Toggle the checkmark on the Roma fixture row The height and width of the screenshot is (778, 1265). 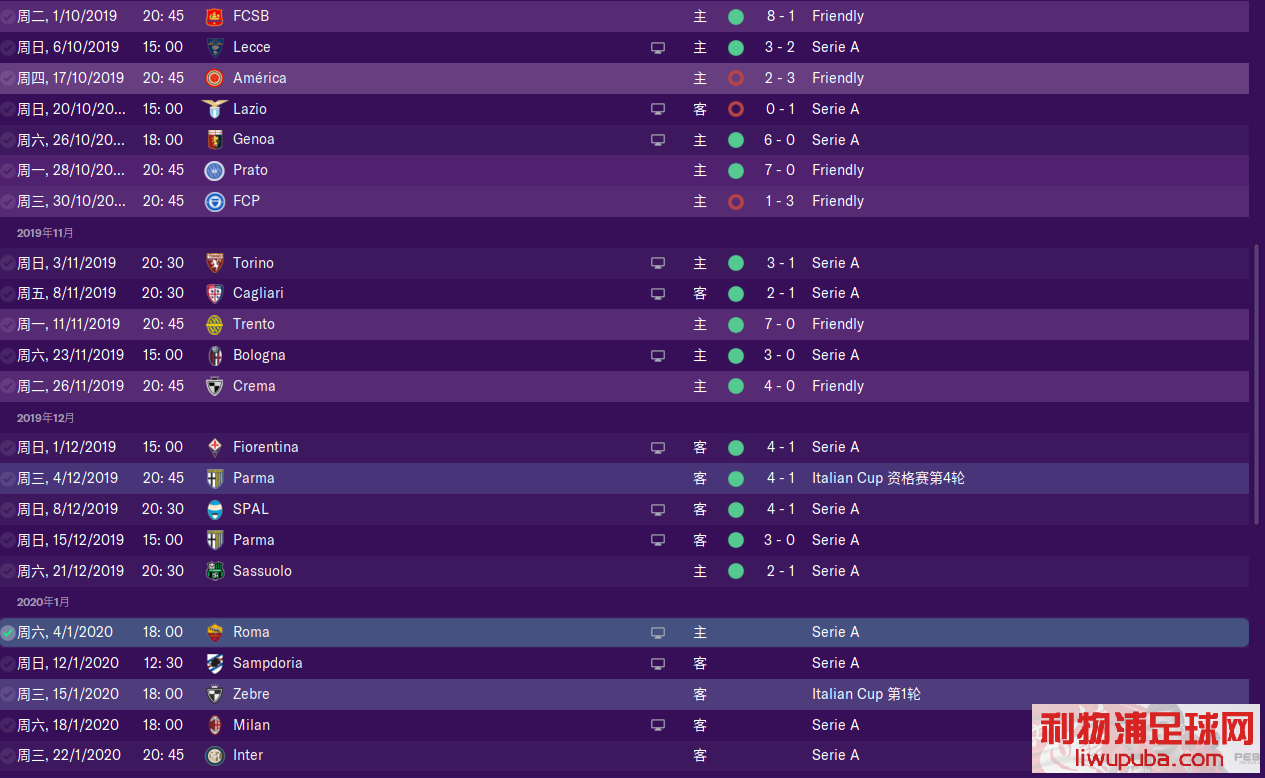8,632
